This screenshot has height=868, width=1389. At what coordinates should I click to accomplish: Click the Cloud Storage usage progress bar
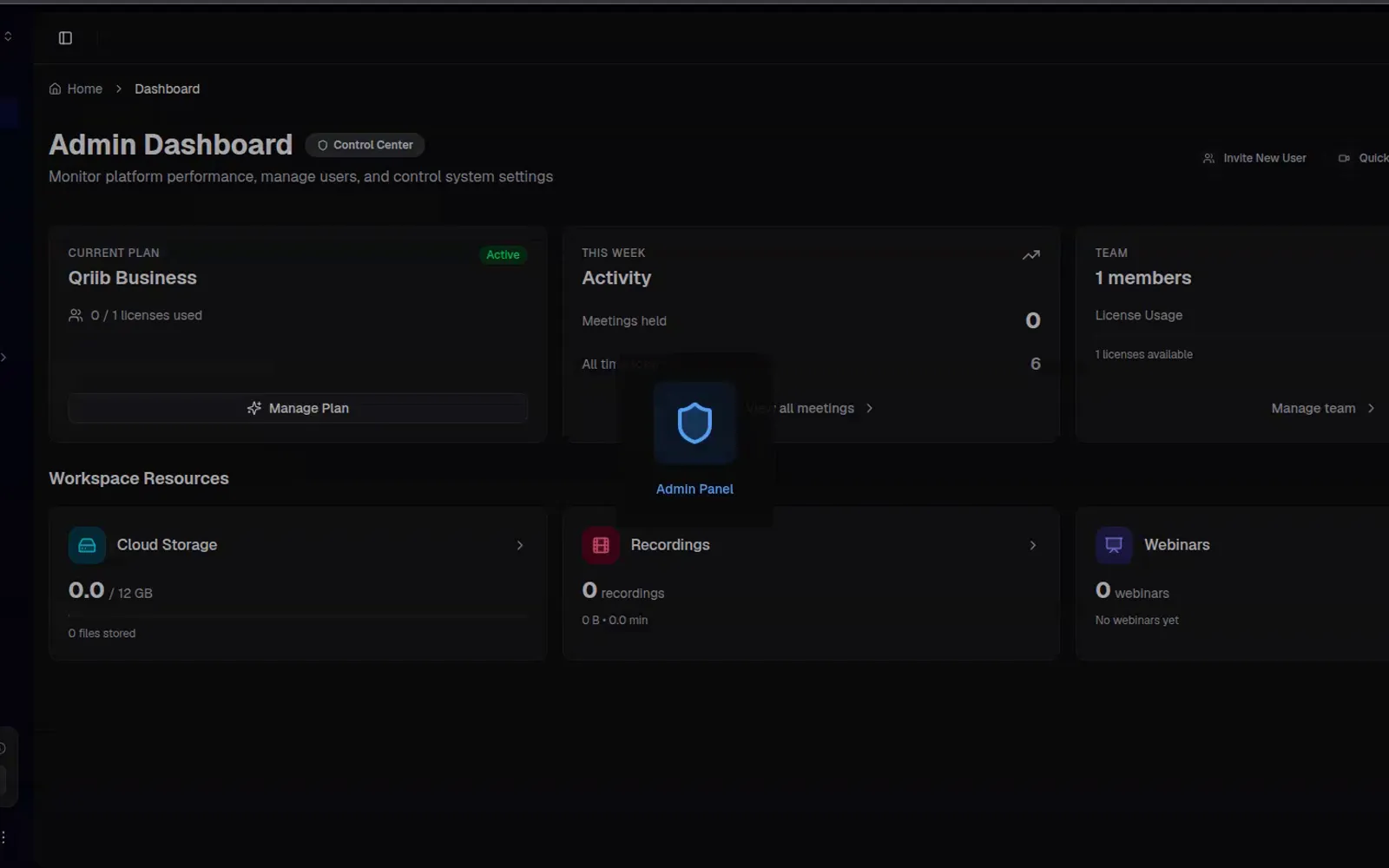click(x=298, y=615)
